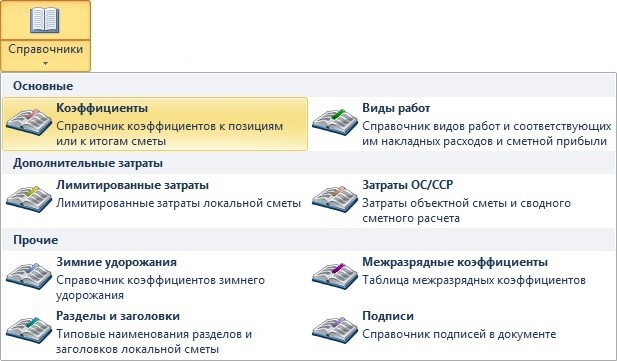The image size is (617, 361).
Task: Click the Разделы и заголовки book icon
Action: pos(29,331)
